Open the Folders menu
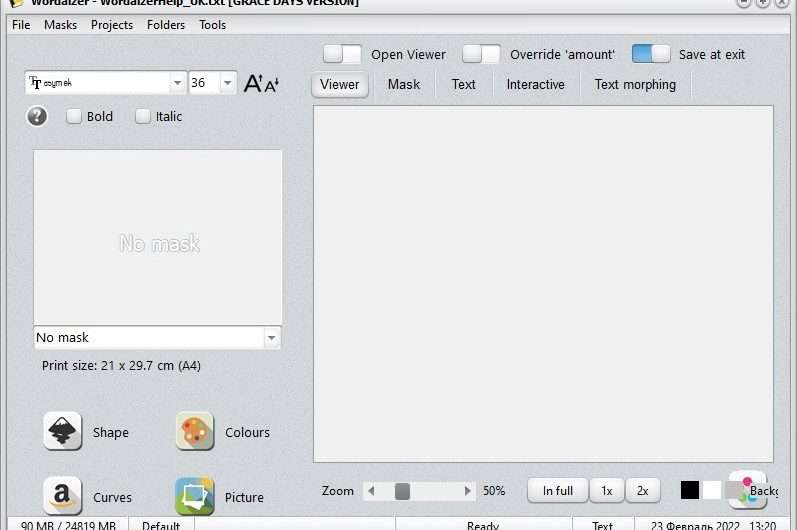This screenshot has height=530, width=797. tap(166, 25)
